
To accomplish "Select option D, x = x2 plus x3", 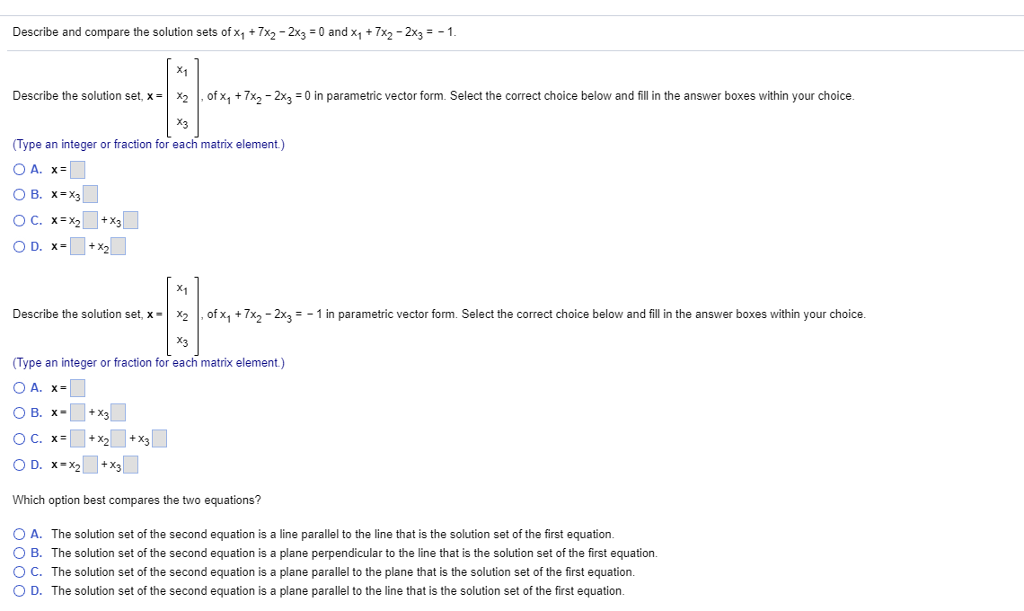I will pyautogui.click(x=19, y=463).
